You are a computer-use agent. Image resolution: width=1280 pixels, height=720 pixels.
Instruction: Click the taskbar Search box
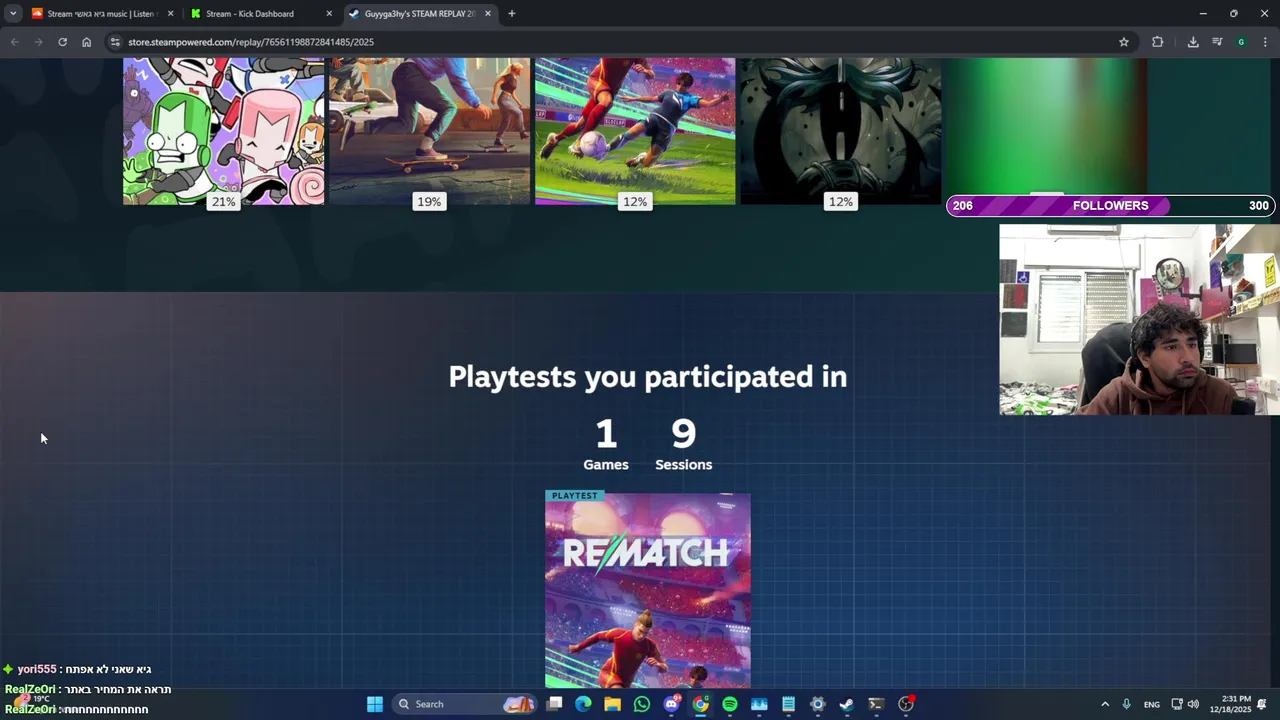pyautogui.click(x=464, y=704)
